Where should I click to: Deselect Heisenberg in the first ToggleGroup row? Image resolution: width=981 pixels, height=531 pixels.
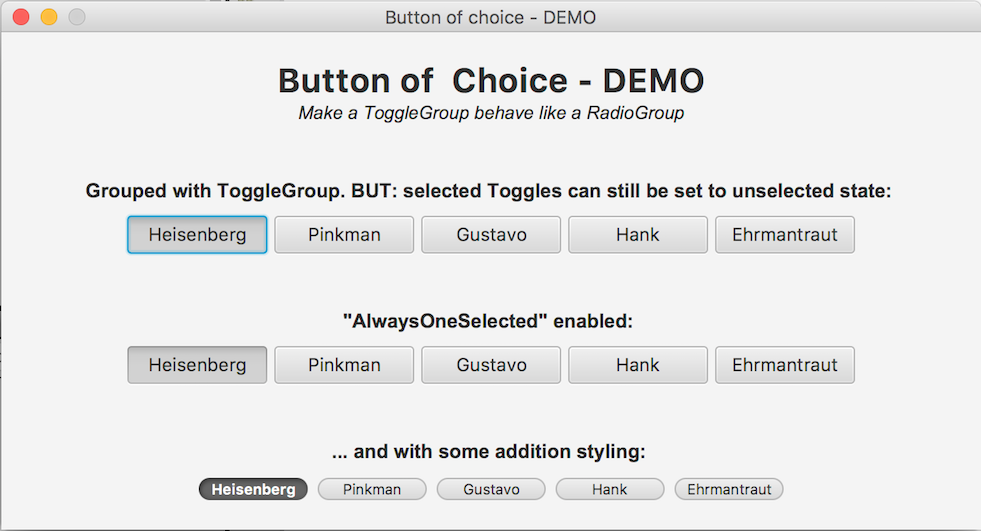point(197,235)
